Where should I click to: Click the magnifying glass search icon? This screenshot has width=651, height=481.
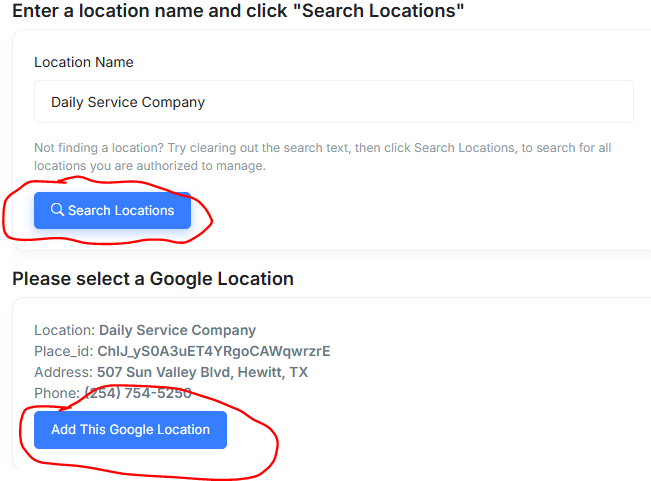[57, 210]
